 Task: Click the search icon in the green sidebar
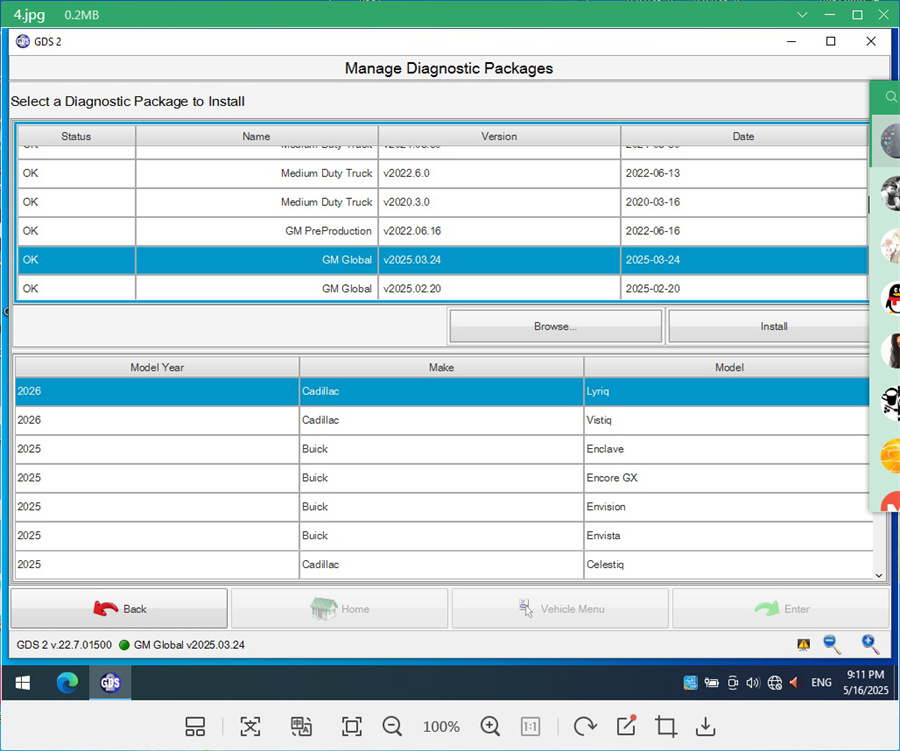[891, 96]
